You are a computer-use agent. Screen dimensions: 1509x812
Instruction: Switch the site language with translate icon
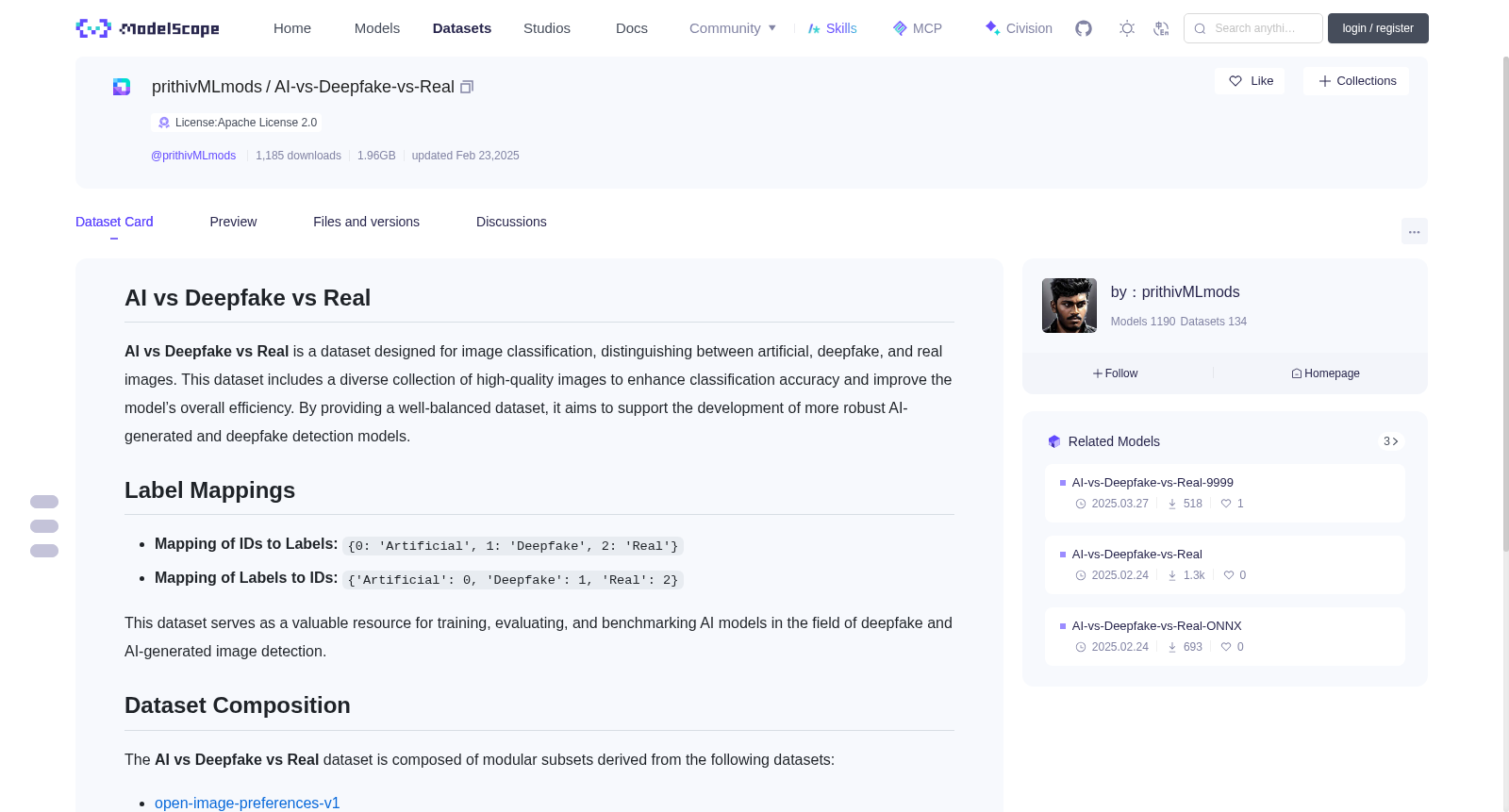pos(1162,28)
